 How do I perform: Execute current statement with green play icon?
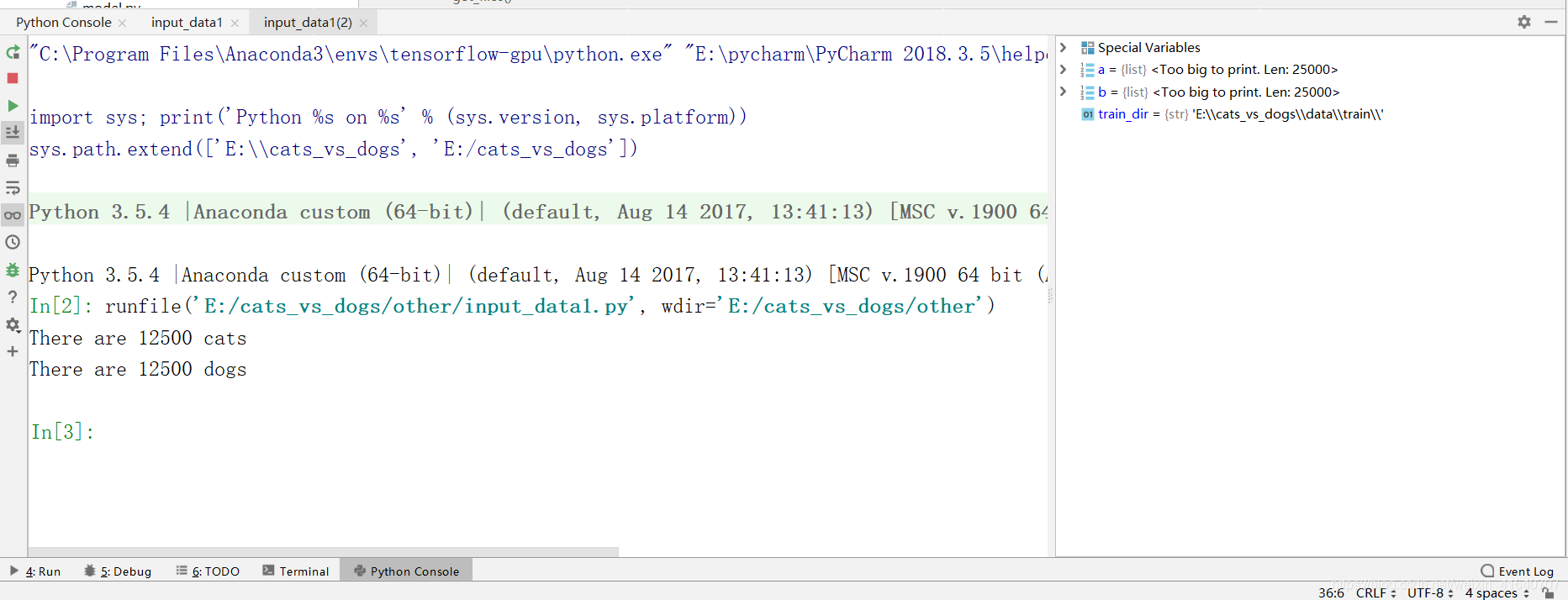point(13,106)
